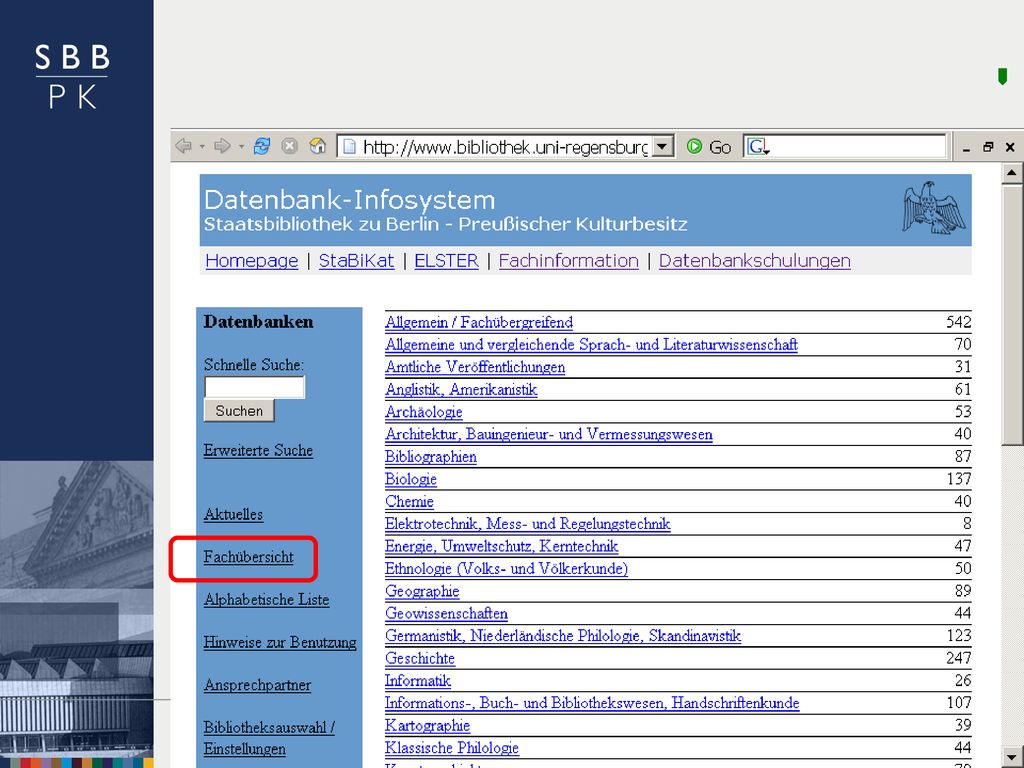Open the Archäologie subject

pyautogui.click(x=424, y=412)
